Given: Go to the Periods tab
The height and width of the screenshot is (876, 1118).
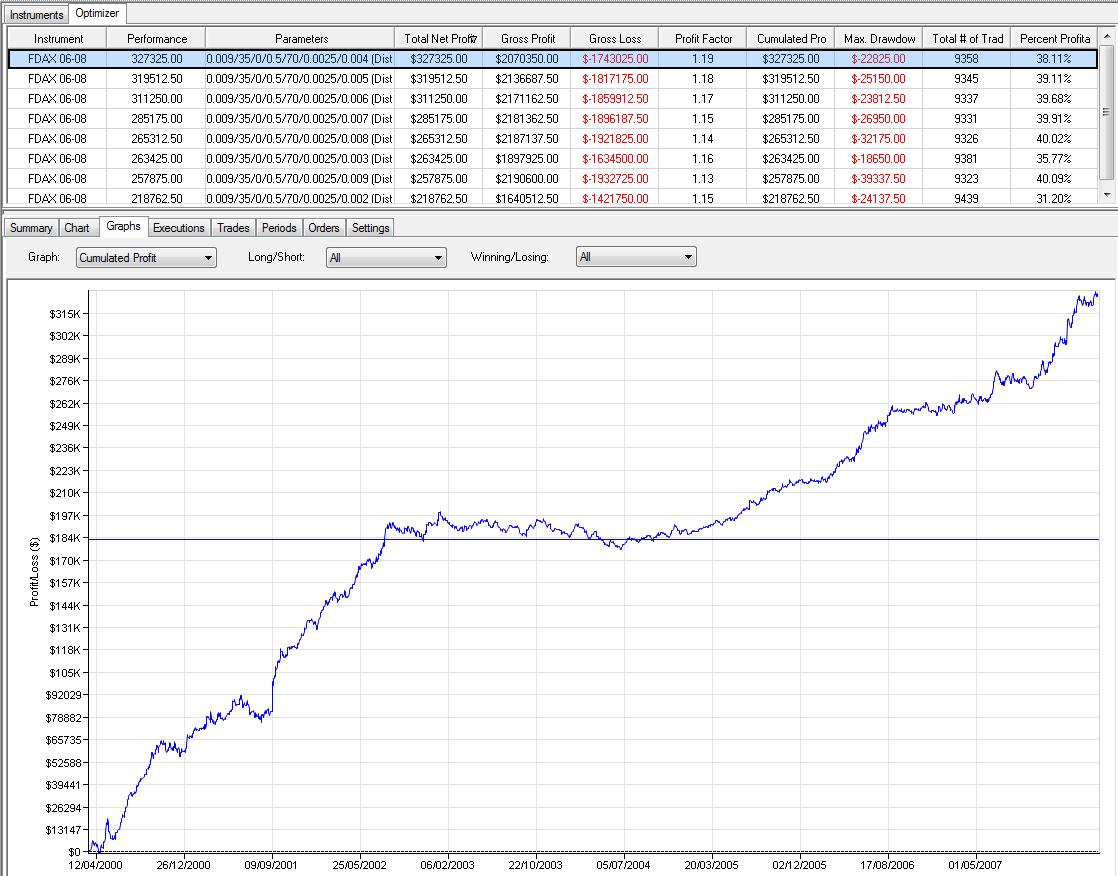Looking at the screenshot, I should (x=279, y=228).
